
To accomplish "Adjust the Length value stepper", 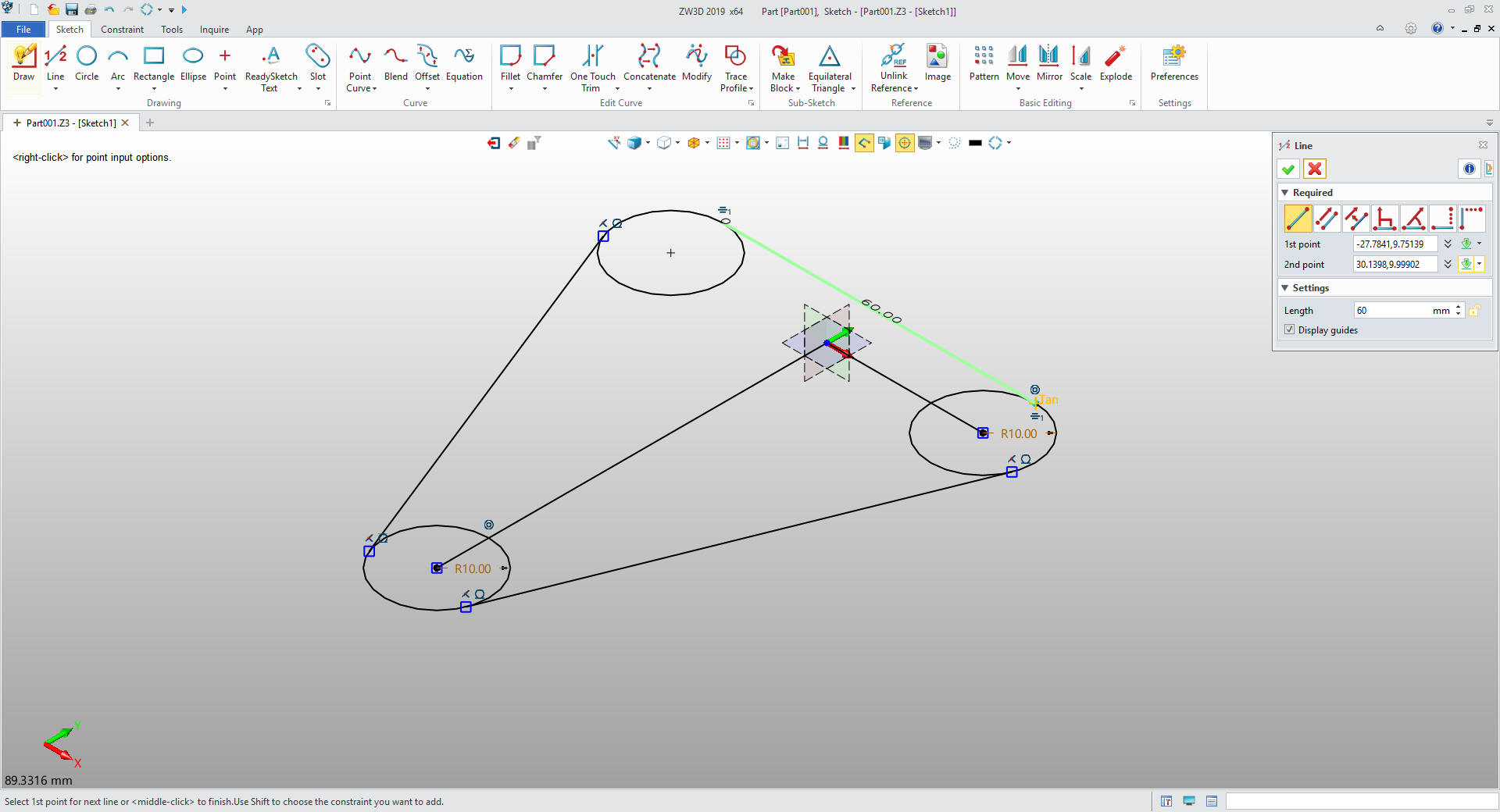I will pos(1459,311).
